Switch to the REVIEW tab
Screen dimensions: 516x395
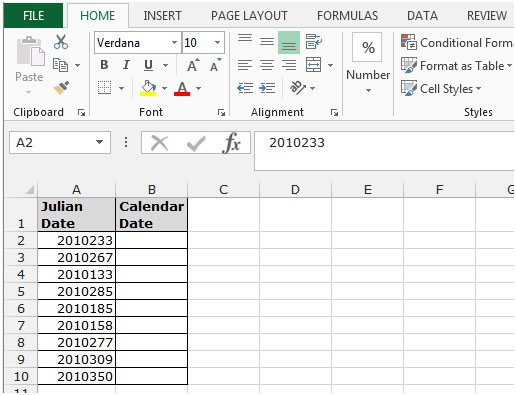(487, 16)
